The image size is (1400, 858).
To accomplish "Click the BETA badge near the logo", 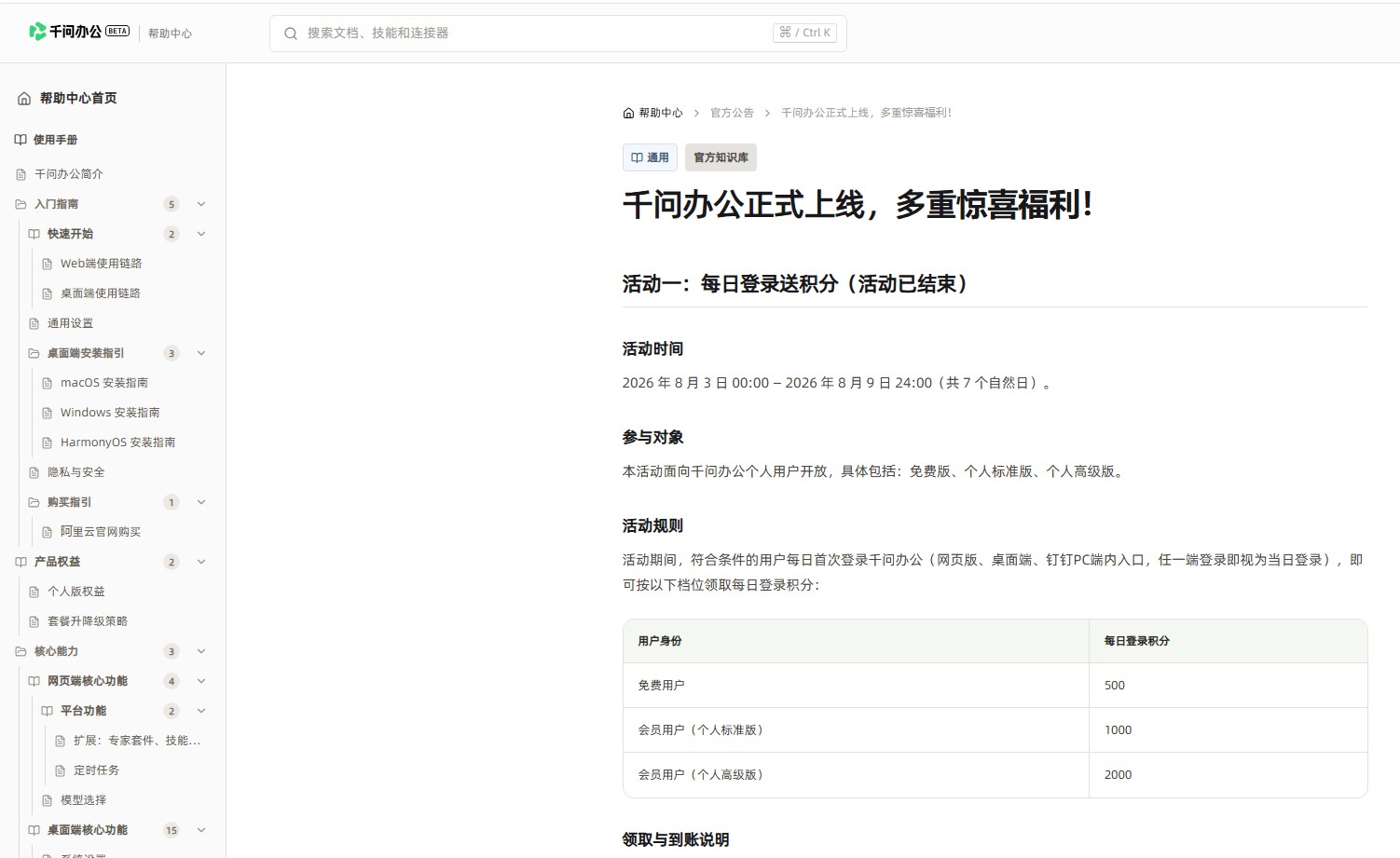I will pos(117,31).
